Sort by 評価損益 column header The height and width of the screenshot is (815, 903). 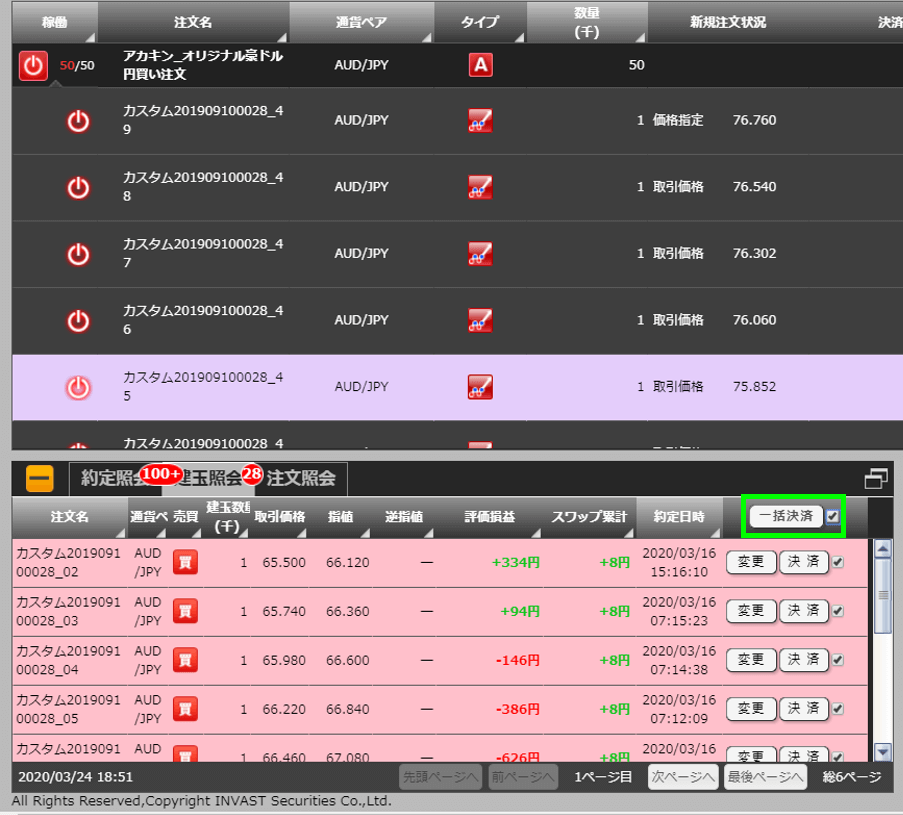pyautogui.click(x=488, y=517)
